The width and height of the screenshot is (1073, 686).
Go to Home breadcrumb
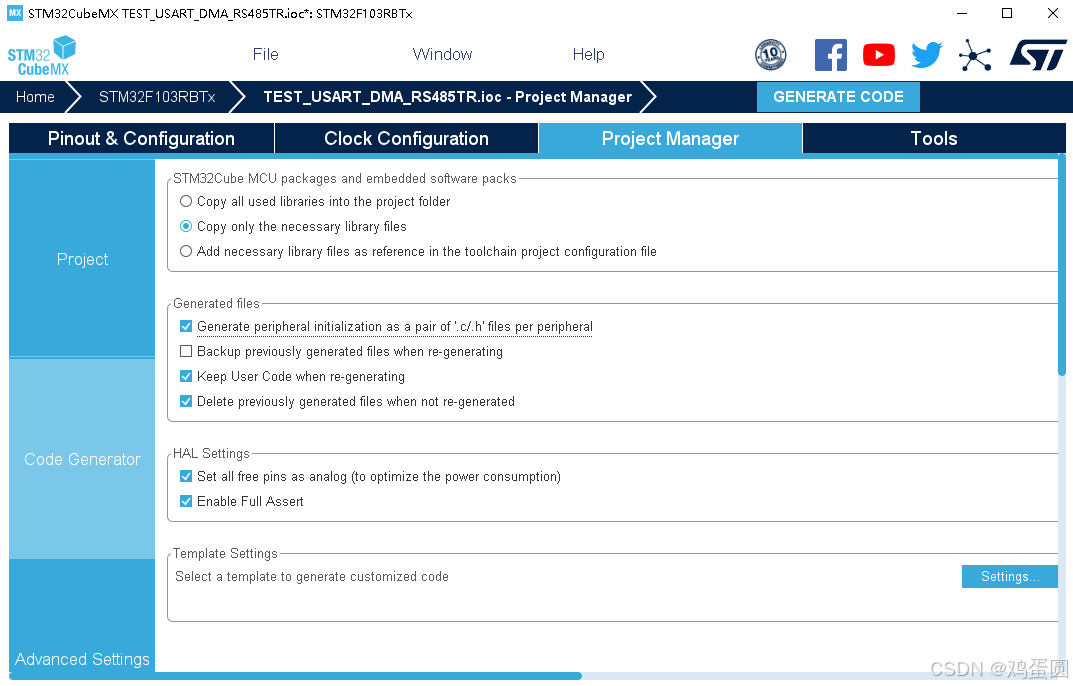pos(35,97)
